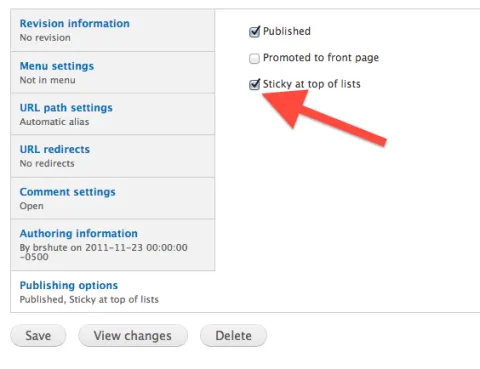Click the View changes button
480x369 pixels.
(x=133, y=335)
